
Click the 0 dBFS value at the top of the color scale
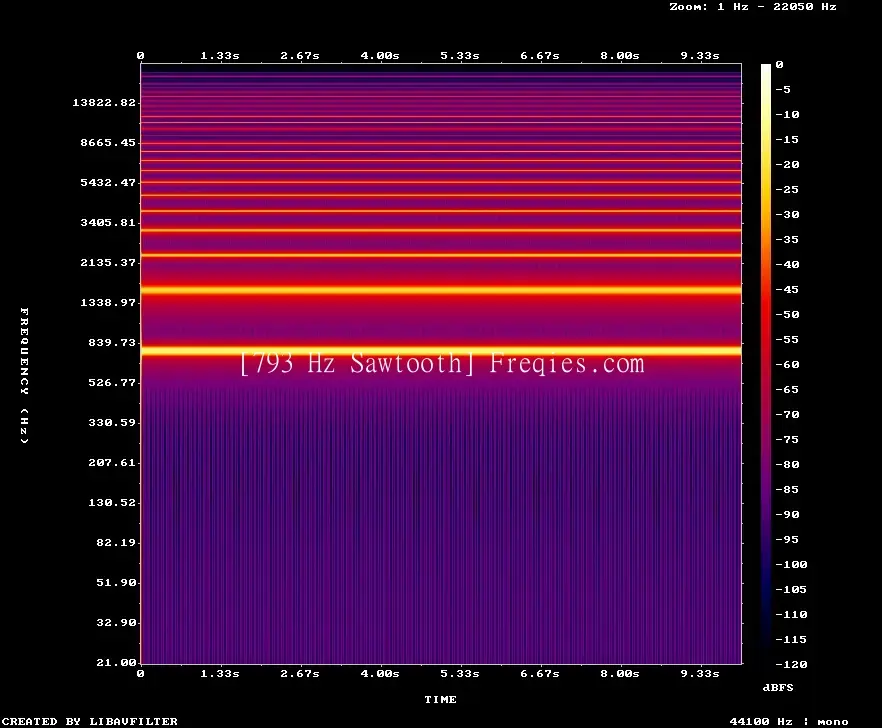pyautogui.click(x=779, y=65)
